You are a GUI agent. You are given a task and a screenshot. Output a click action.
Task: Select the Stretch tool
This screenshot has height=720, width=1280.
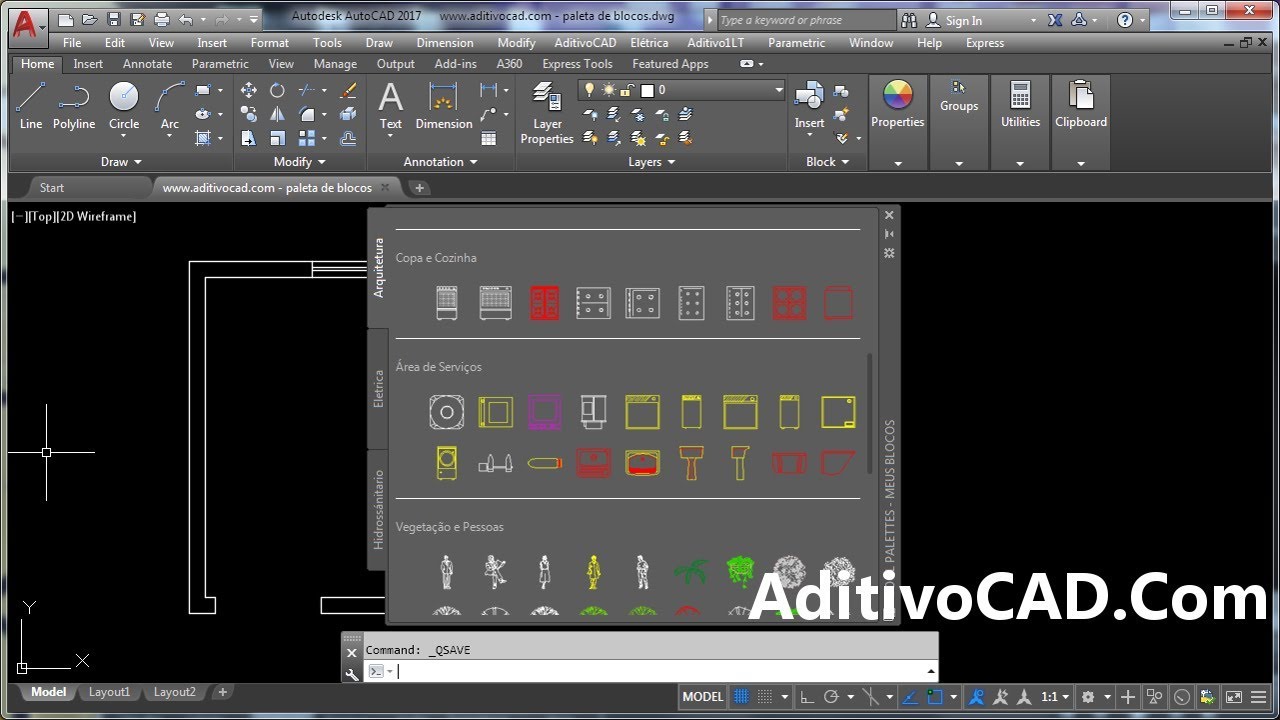[249, 138]
